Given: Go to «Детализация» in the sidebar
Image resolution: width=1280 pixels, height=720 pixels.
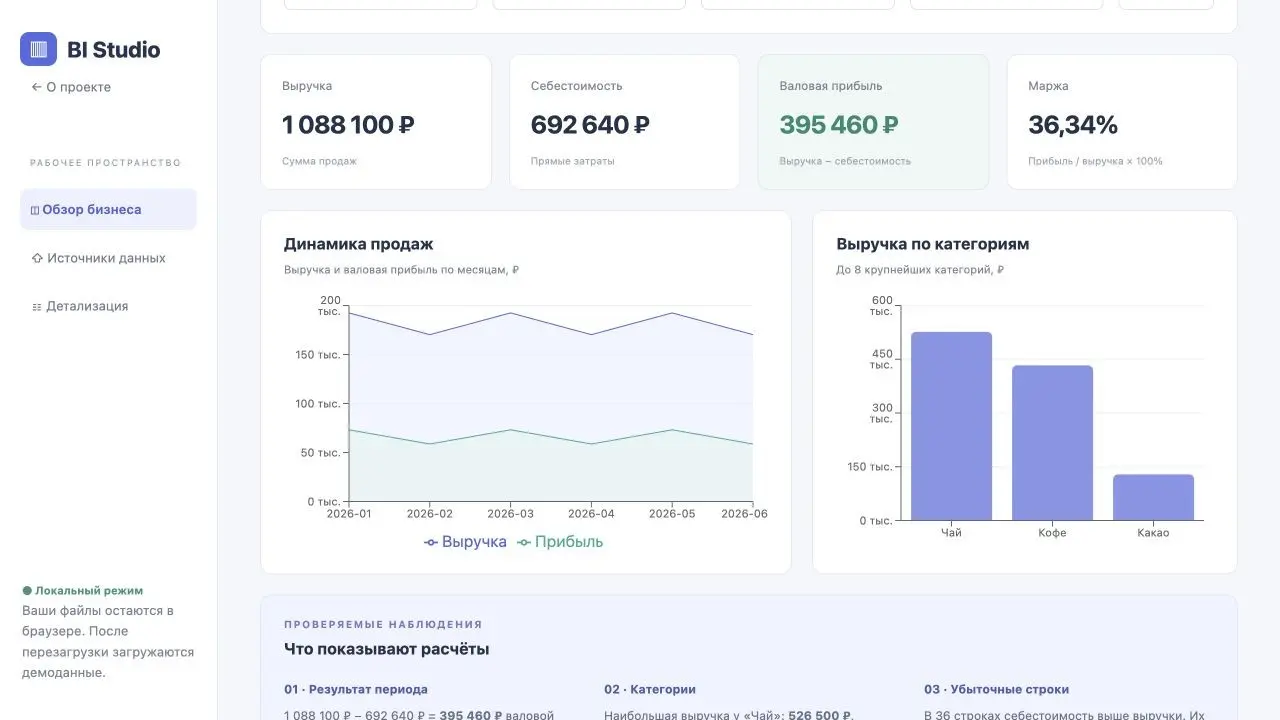Looking at the screenshot, I should pyautogui.click(x=108, y=306).
